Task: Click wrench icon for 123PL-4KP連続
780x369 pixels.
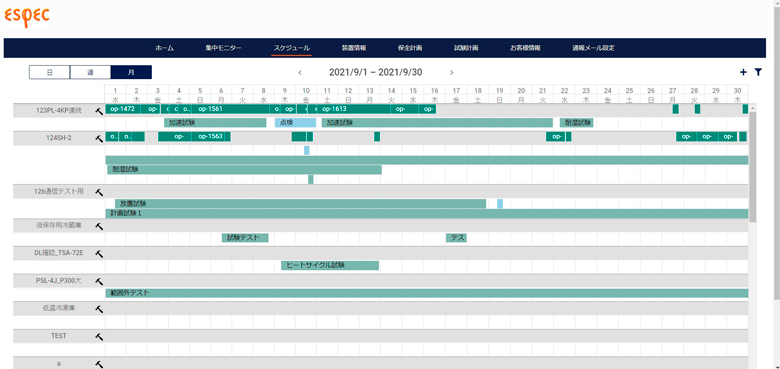Action: click(99, 110)
